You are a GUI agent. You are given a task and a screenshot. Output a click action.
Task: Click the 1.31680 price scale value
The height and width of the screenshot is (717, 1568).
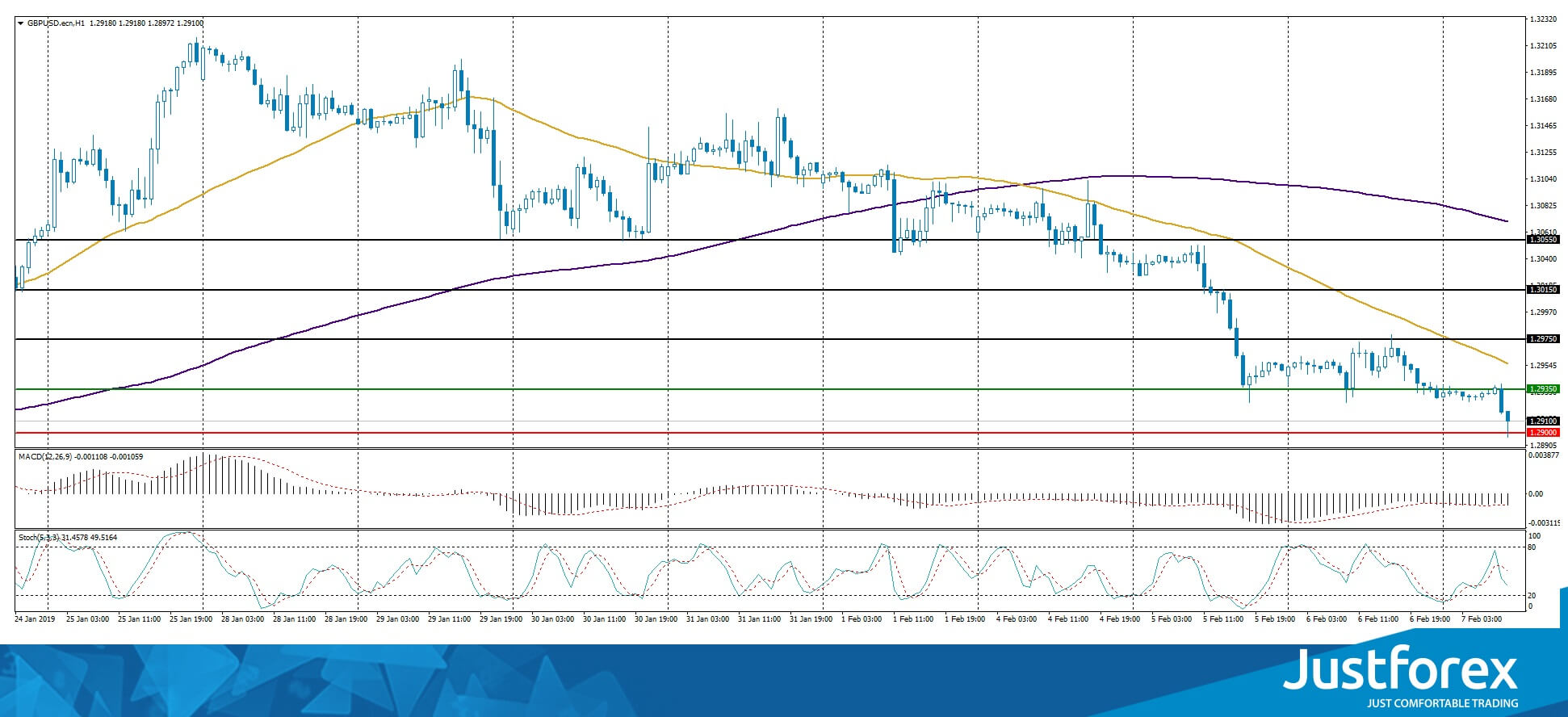(x=1543, y=99)
